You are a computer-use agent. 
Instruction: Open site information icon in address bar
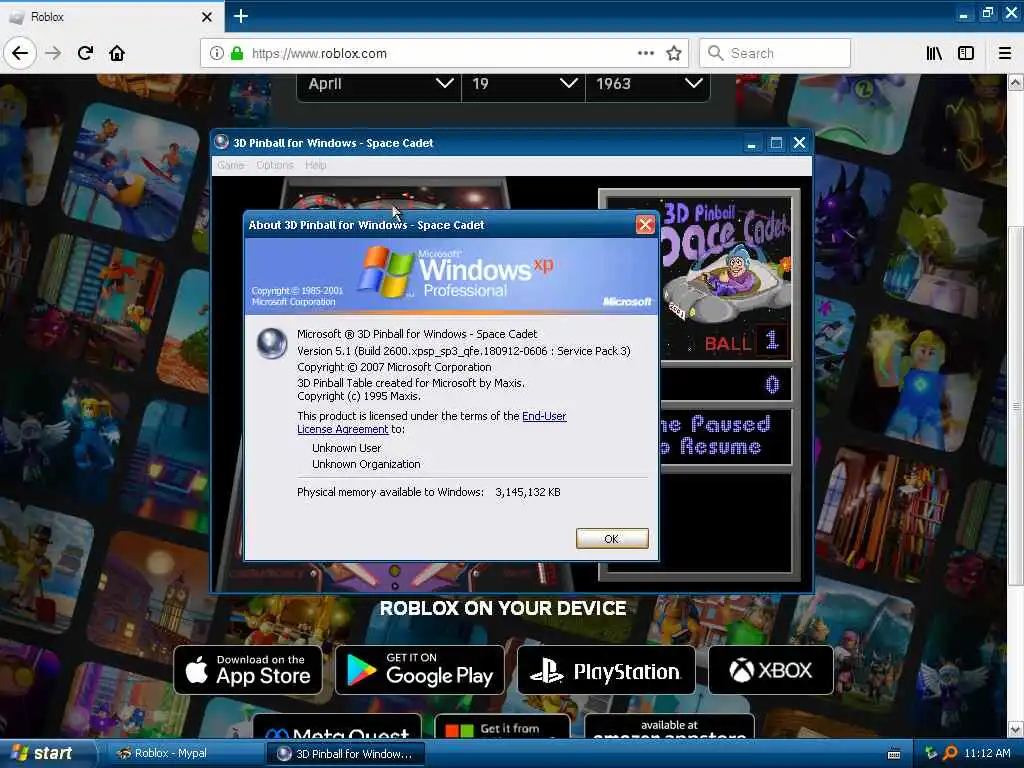click(x=217, y=53)
